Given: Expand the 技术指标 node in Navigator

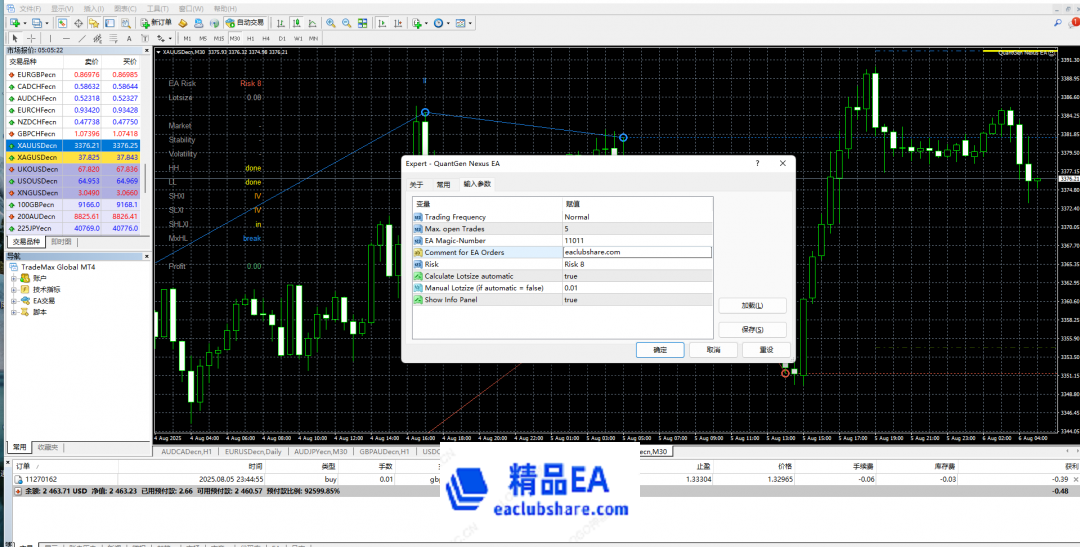Looking at the screenshot, I should click(x=14, y=290).
